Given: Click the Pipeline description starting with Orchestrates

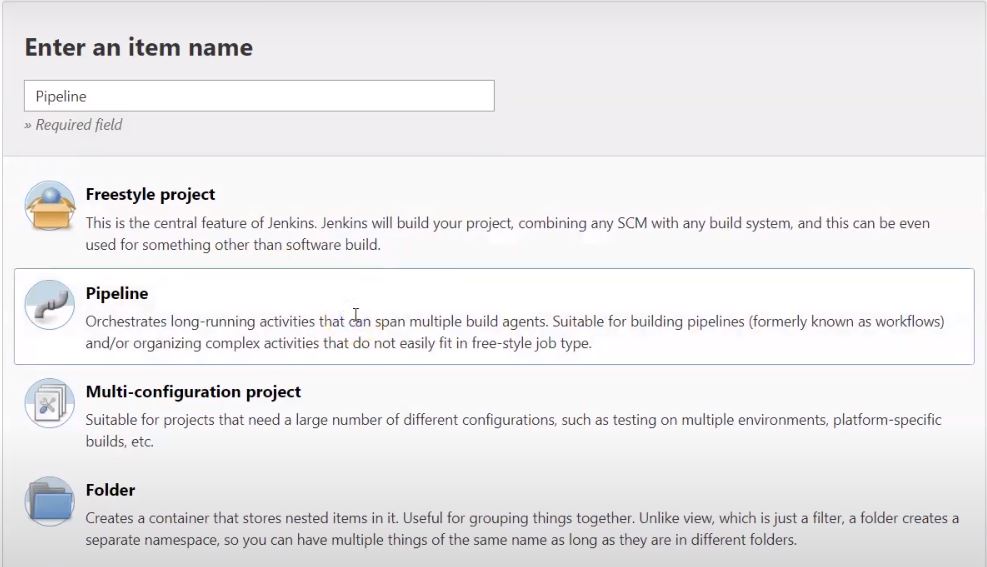Looking at the screenshot, I should coord(515,332).
